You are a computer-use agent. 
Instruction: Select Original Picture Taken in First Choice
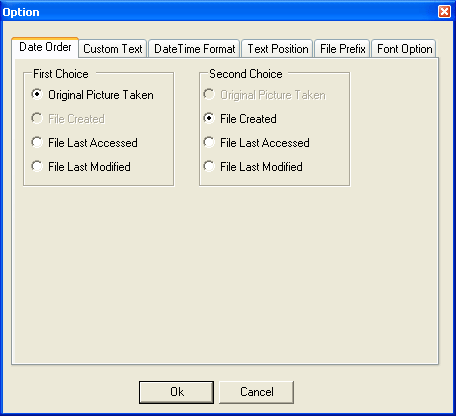pos(92,95)
